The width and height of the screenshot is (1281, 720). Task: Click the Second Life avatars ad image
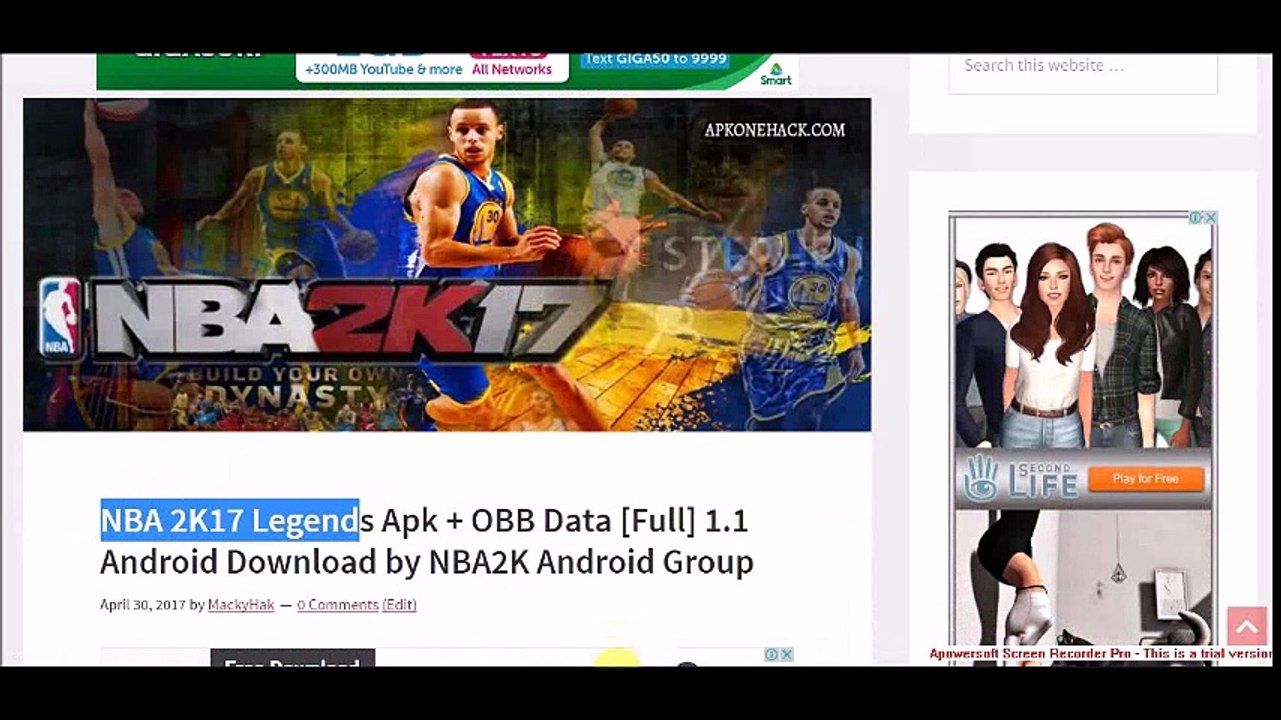click(x=1083, y=333)
